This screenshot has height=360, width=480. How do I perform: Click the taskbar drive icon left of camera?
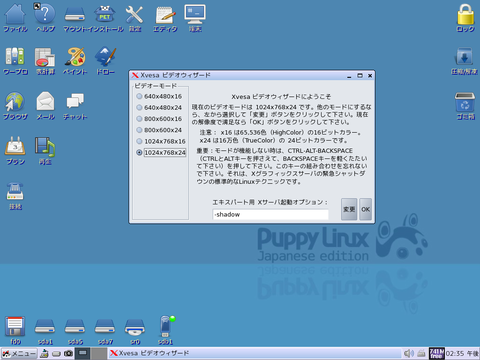coord(56,353)
